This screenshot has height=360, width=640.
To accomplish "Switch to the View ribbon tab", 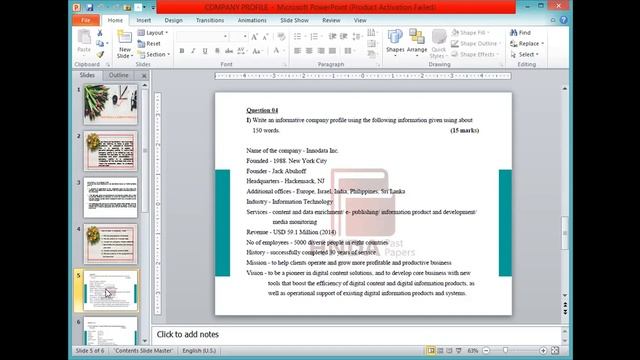I will point(360,20).
